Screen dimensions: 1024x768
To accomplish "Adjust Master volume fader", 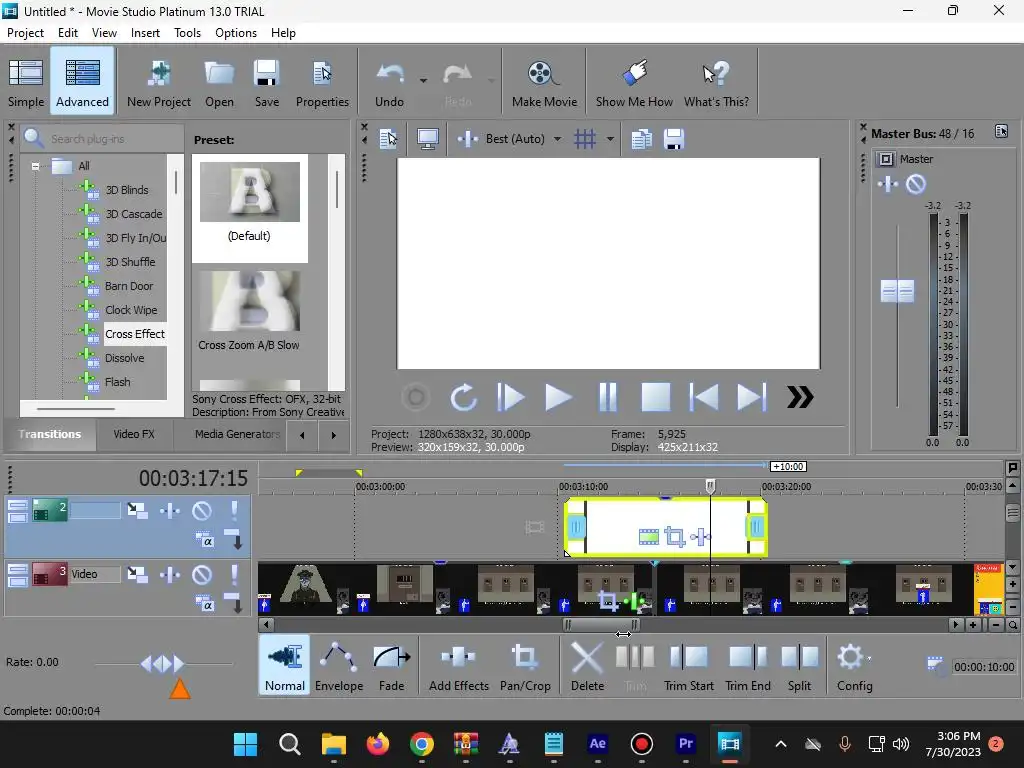I will pos(897,291).
